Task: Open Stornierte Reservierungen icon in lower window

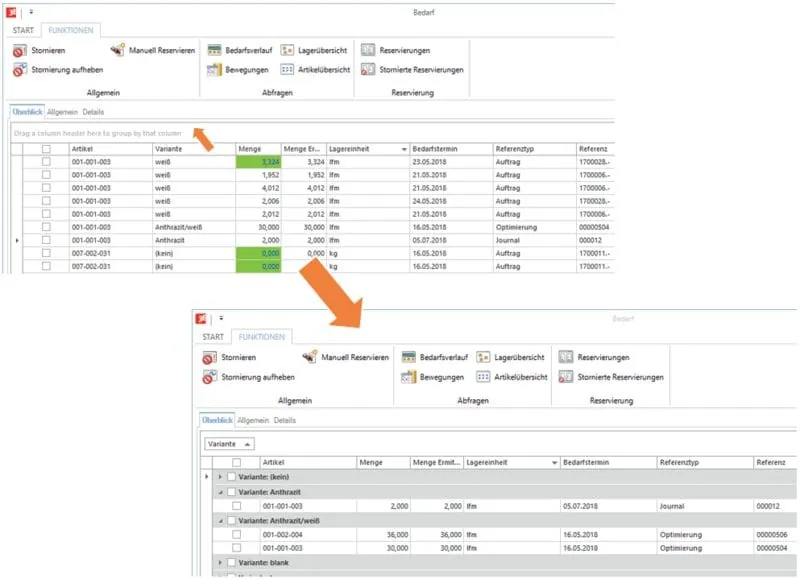Action: [566, 377]
